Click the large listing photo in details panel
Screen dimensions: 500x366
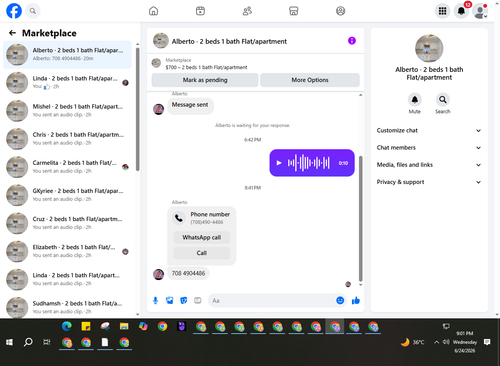(x=429, y=48)
